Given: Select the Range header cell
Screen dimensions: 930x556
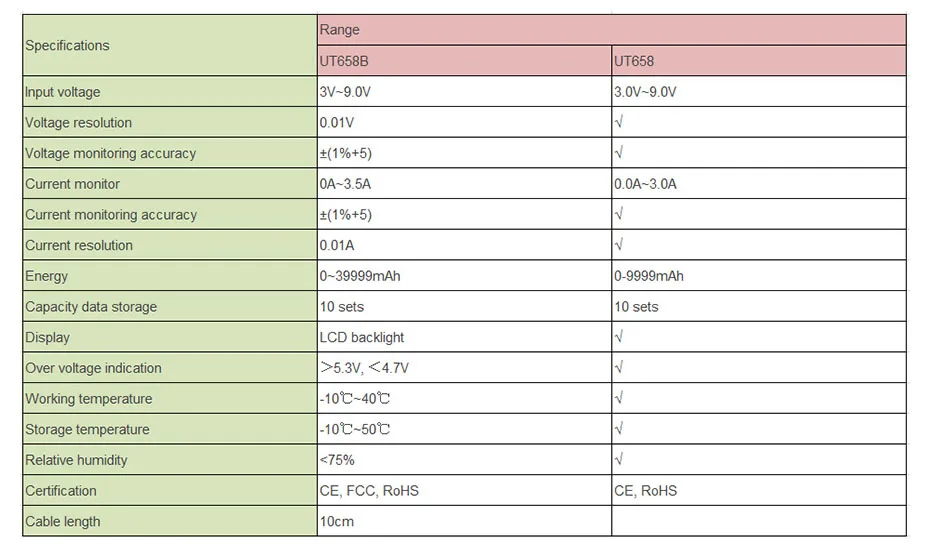Looking at the screenshot, I should click(611, 30).
